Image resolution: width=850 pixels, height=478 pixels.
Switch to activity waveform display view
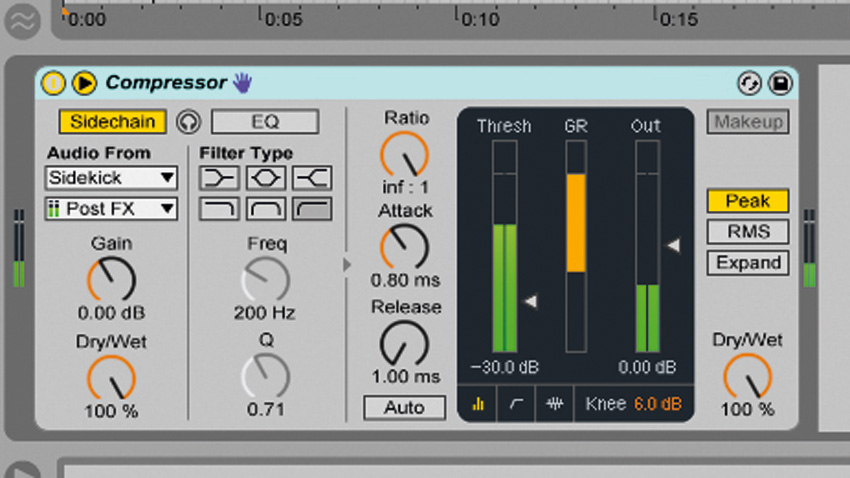554,404
